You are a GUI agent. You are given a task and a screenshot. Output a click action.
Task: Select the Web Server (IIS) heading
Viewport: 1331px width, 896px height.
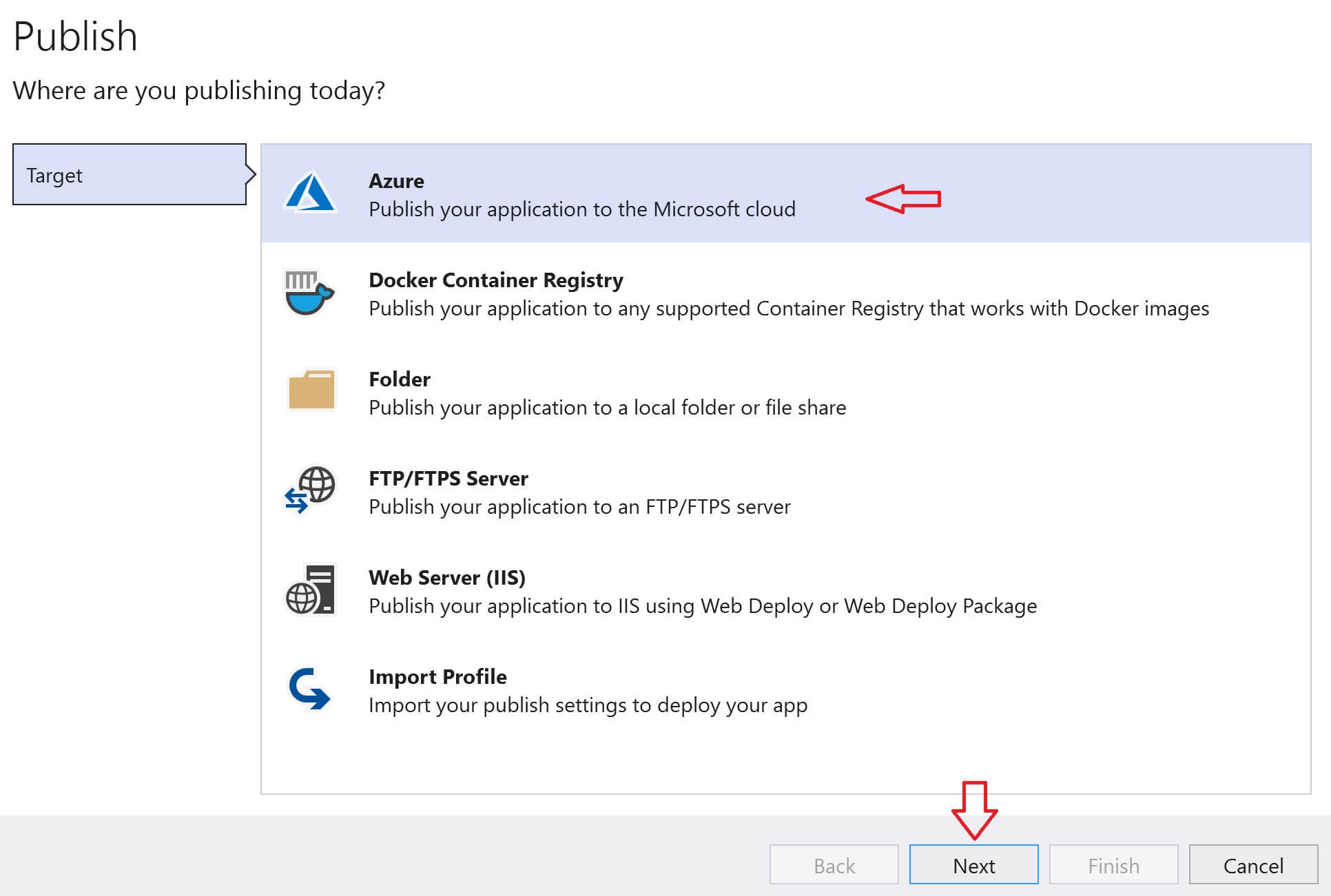pyautogui.click(x=447, y=578)
